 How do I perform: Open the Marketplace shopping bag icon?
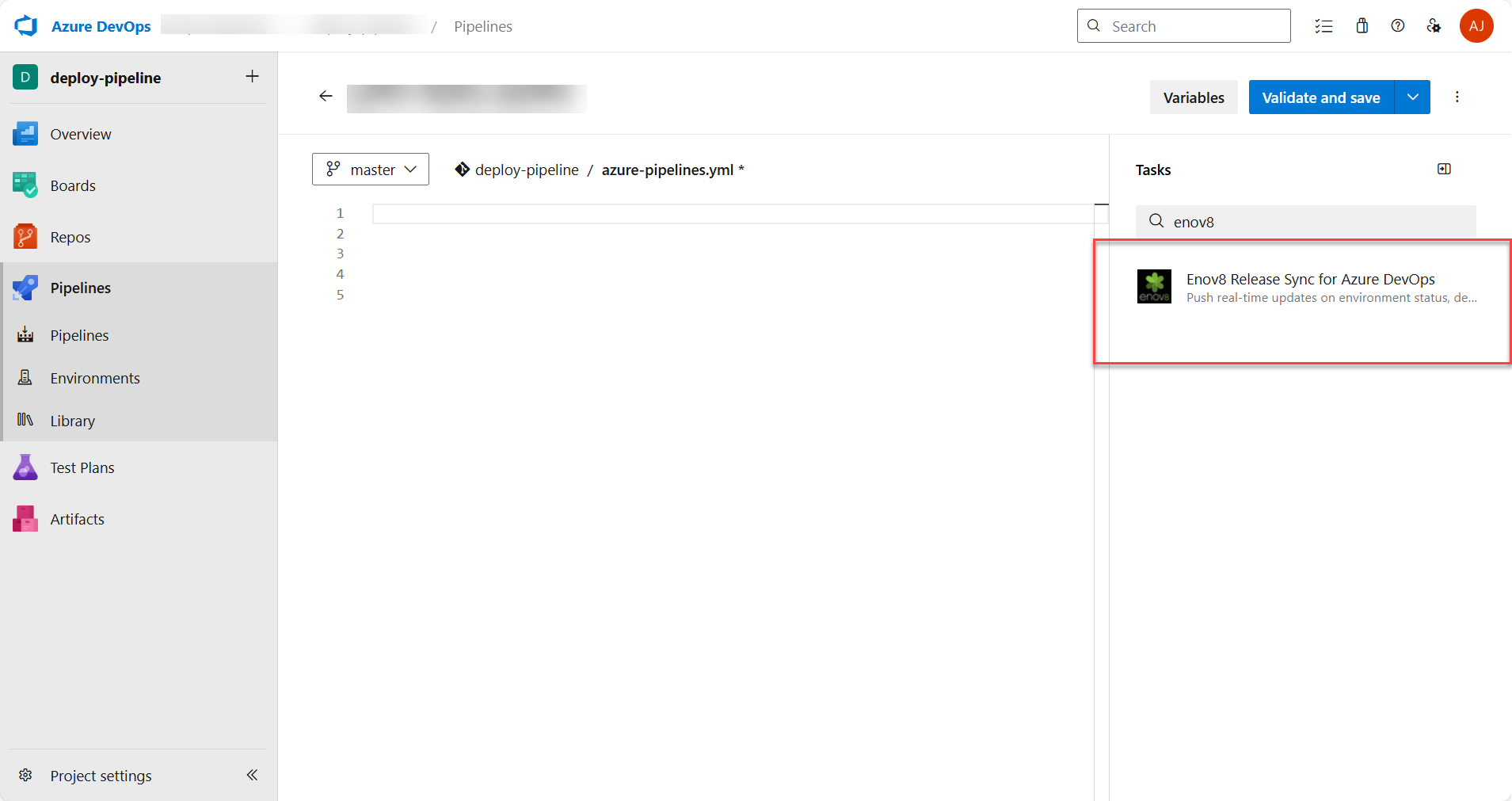1362,26
